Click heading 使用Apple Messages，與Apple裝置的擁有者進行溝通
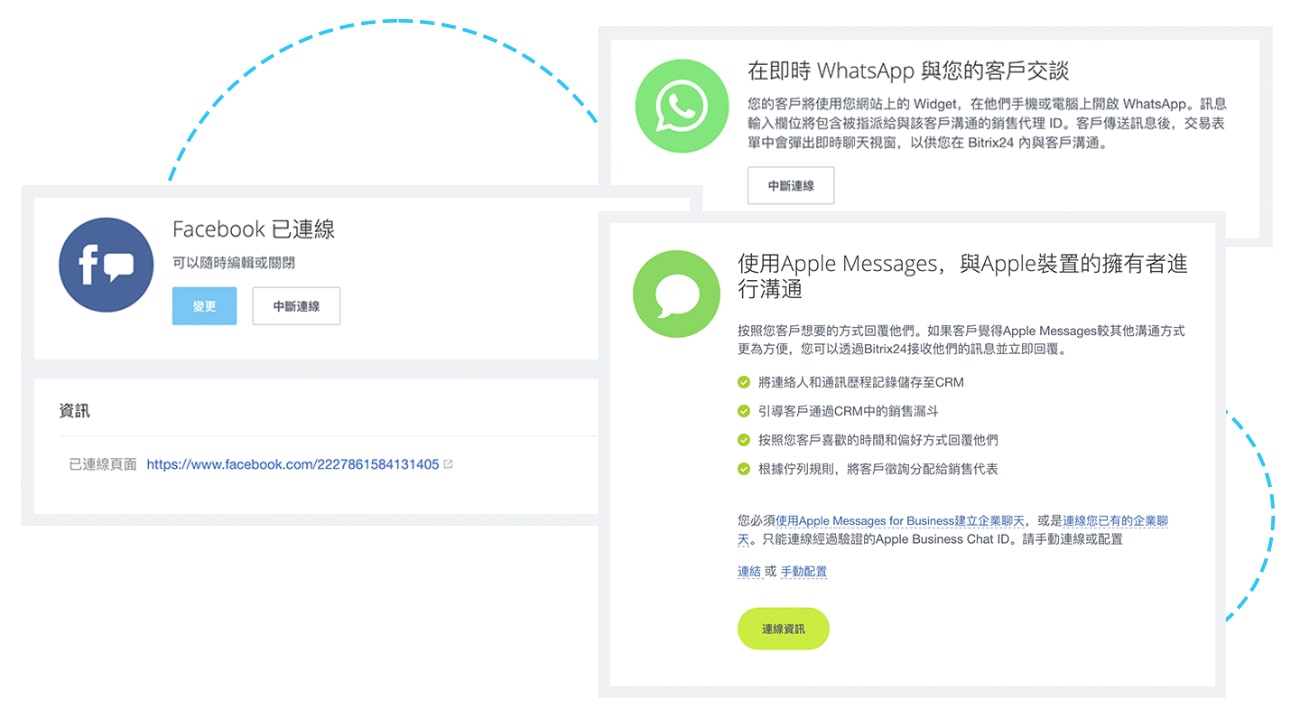The height and width of the screenshot is (710, 1300). tap(963, 276)
